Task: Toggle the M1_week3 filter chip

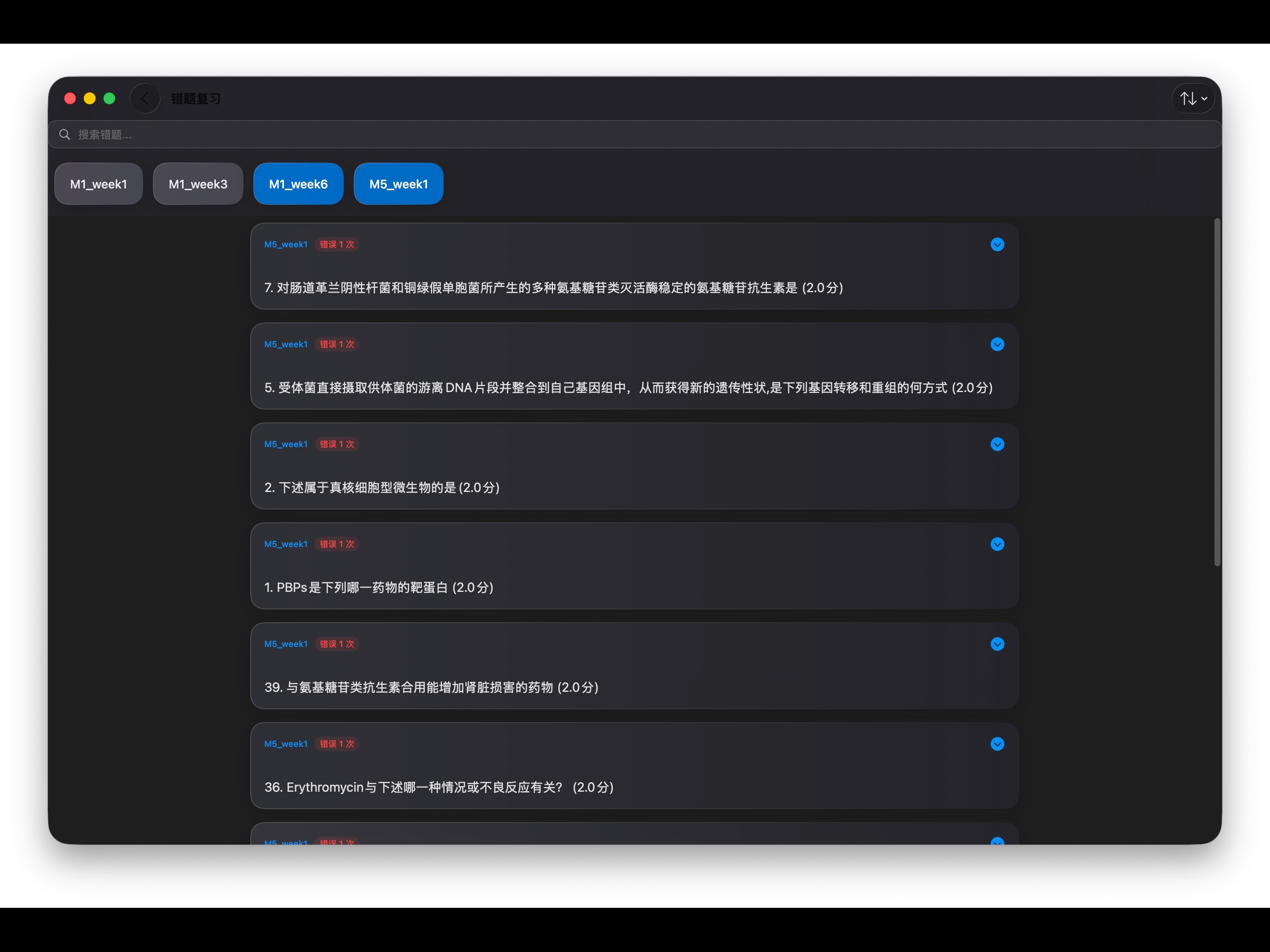Action: pos(198,184)
